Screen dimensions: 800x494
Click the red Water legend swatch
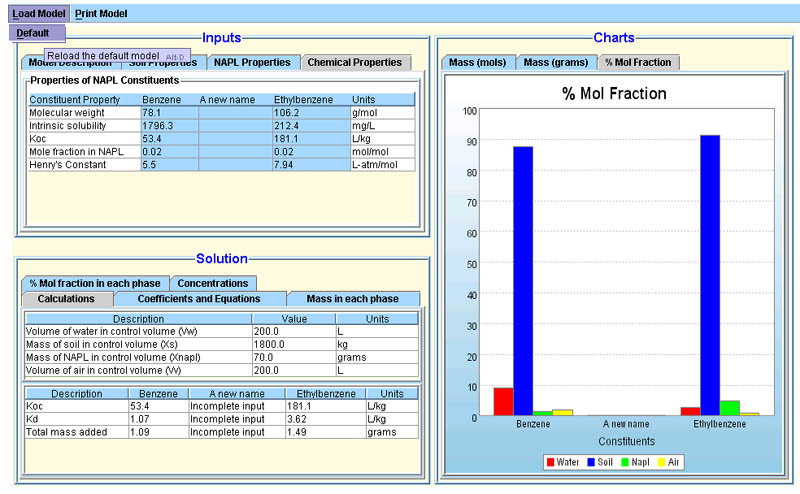point(551,463)
